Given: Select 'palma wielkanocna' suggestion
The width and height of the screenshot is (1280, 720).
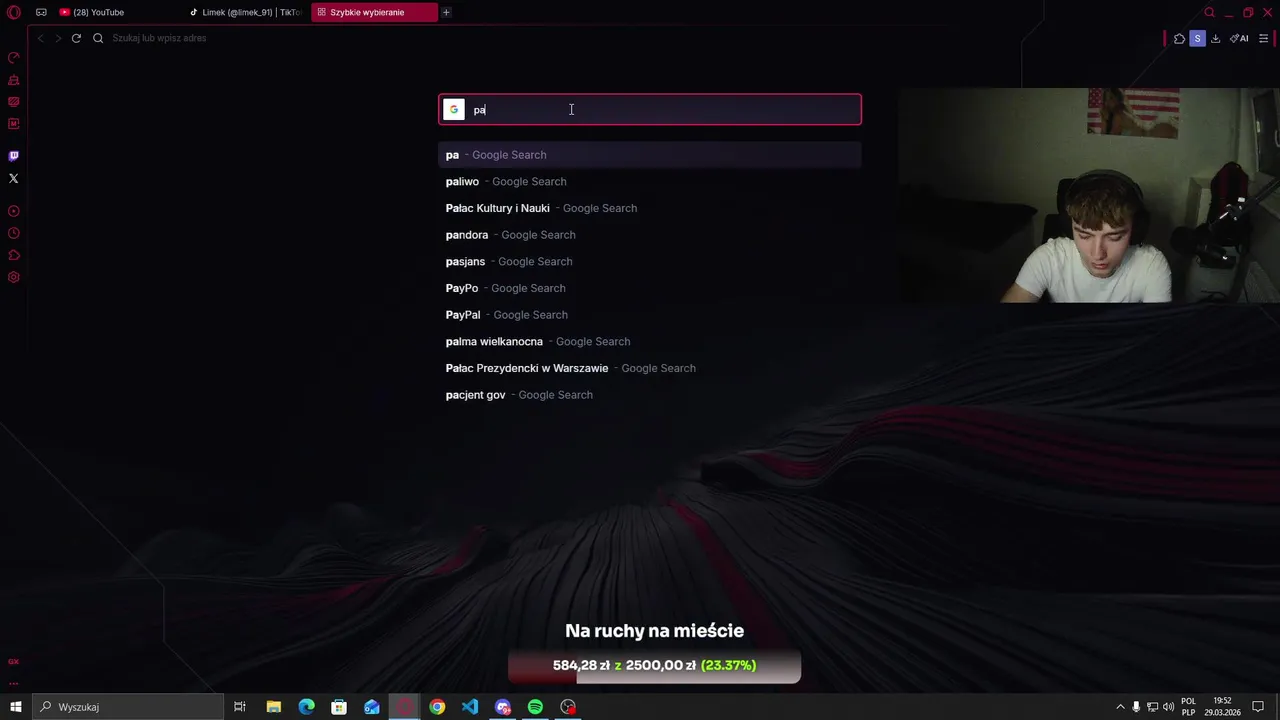Looking at the screenshot, I should click(650, 341).
